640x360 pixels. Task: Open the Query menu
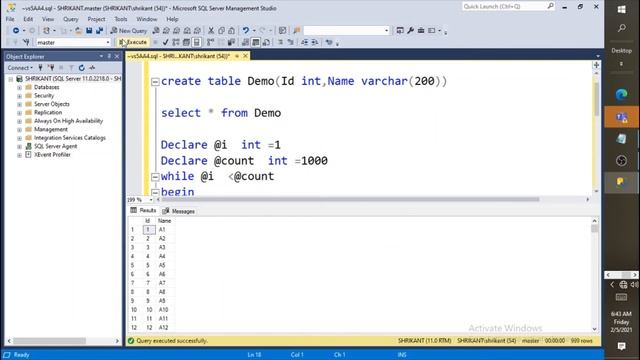(x=71, y=19)
